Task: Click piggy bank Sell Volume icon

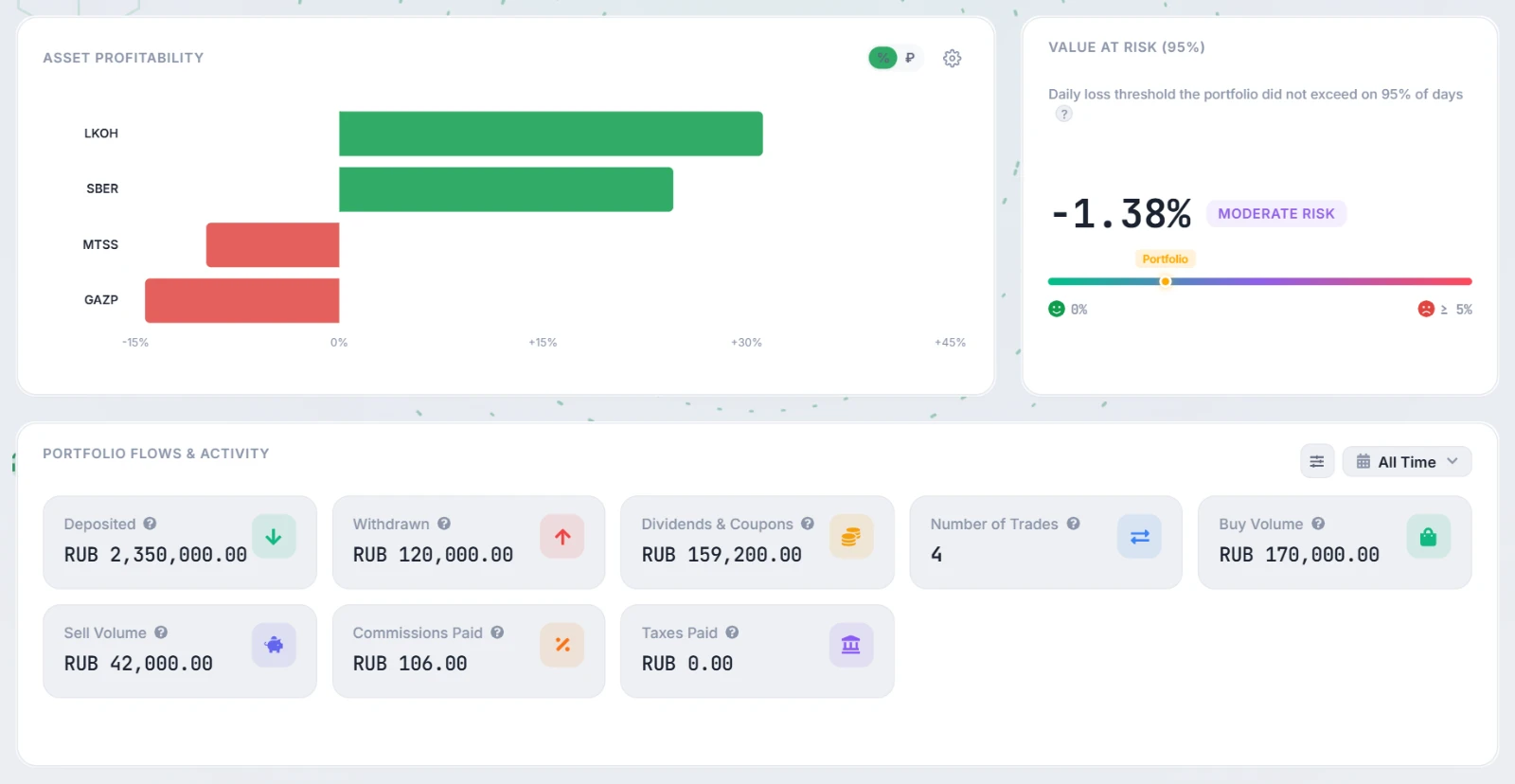Action: 274,646
